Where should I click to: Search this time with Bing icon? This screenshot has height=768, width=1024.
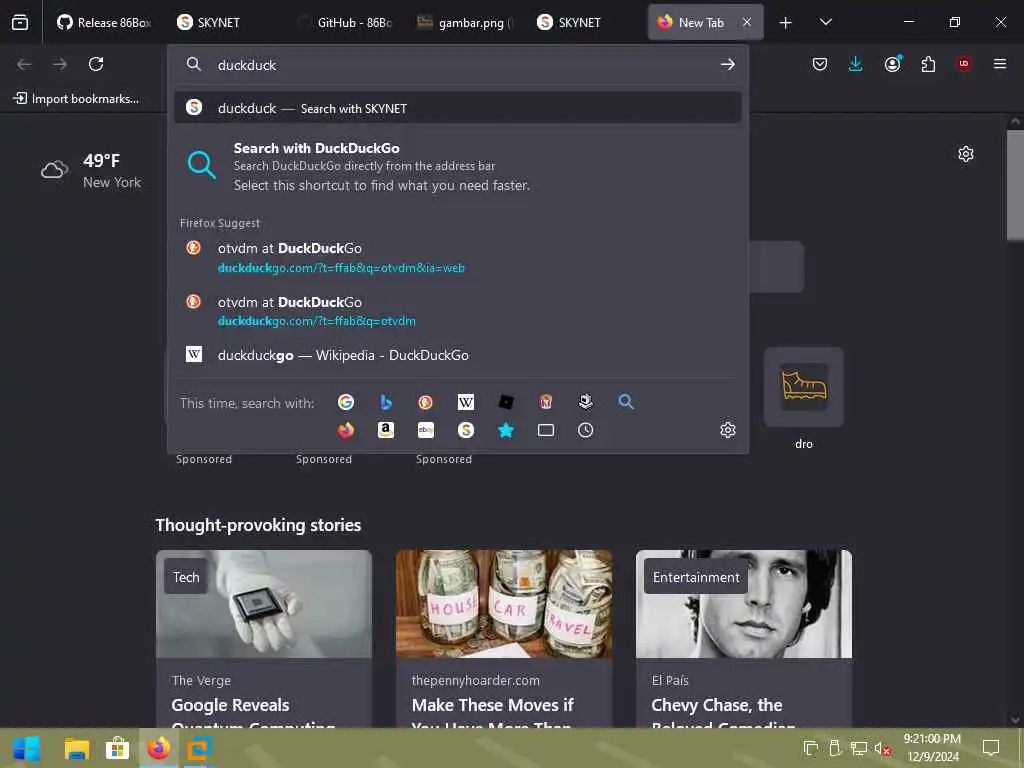386,402
